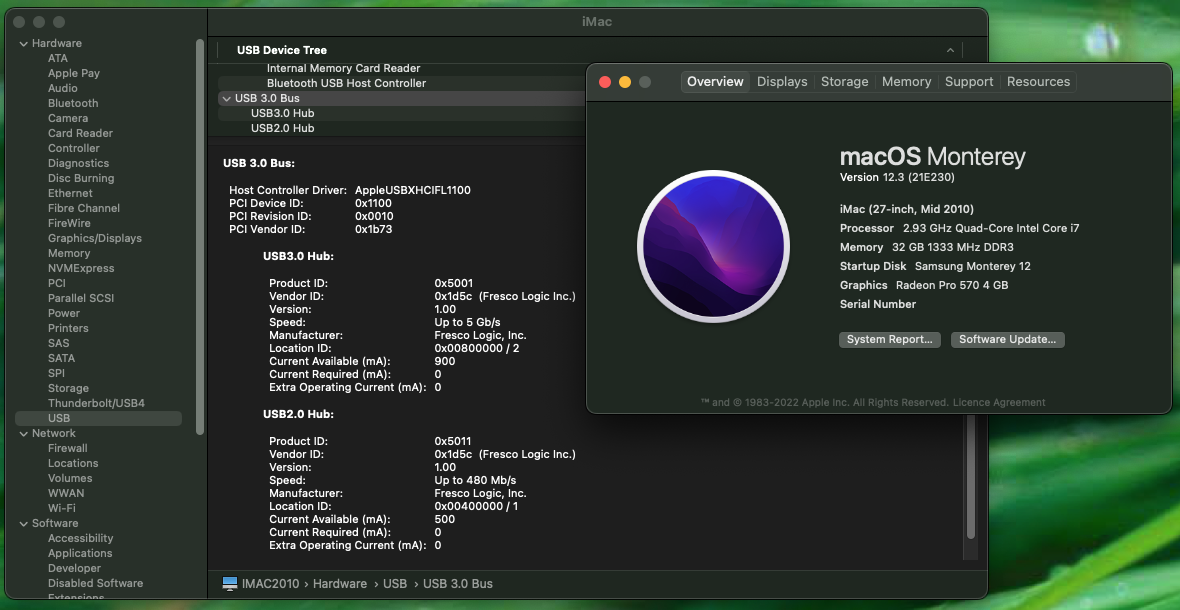
Task: Click the macOS Monterey logo image
Action: 712,245
